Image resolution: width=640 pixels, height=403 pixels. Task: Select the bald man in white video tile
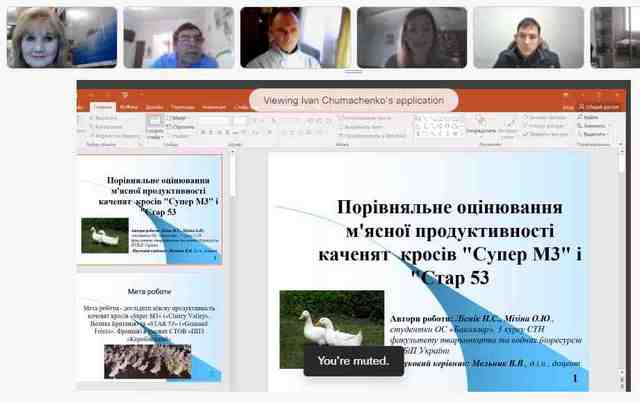coord(296,37)
